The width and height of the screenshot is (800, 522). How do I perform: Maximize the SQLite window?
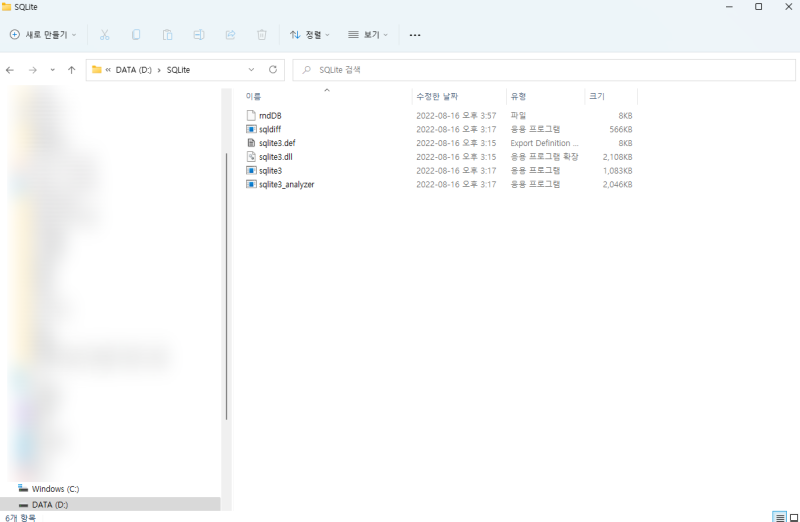coord(759,7)
